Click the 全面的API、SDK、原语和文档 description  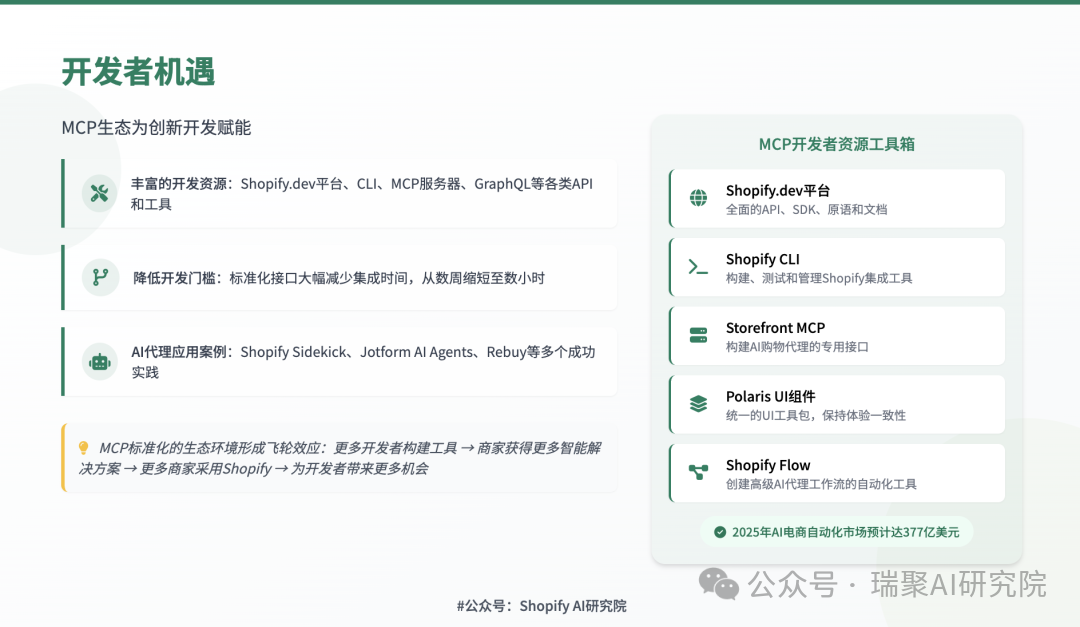click(x=806, y=209)
